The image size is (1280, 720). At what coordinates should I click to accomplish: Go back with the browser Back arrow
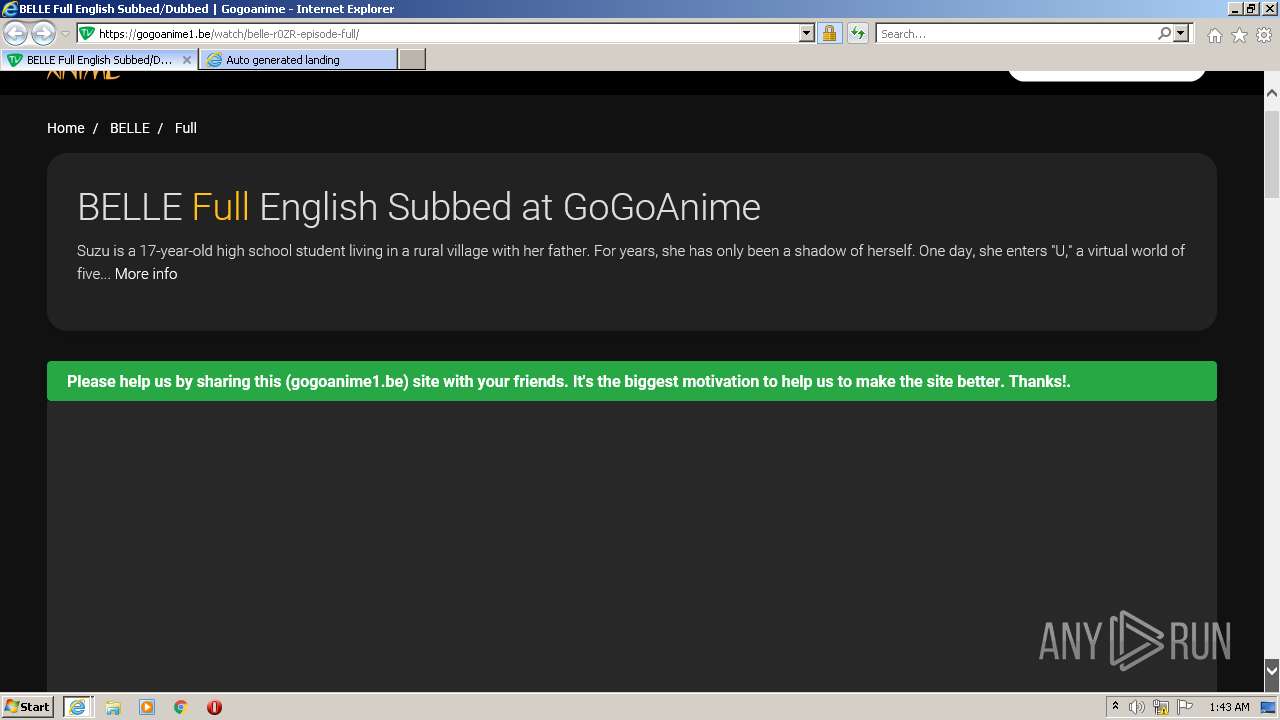15,34
